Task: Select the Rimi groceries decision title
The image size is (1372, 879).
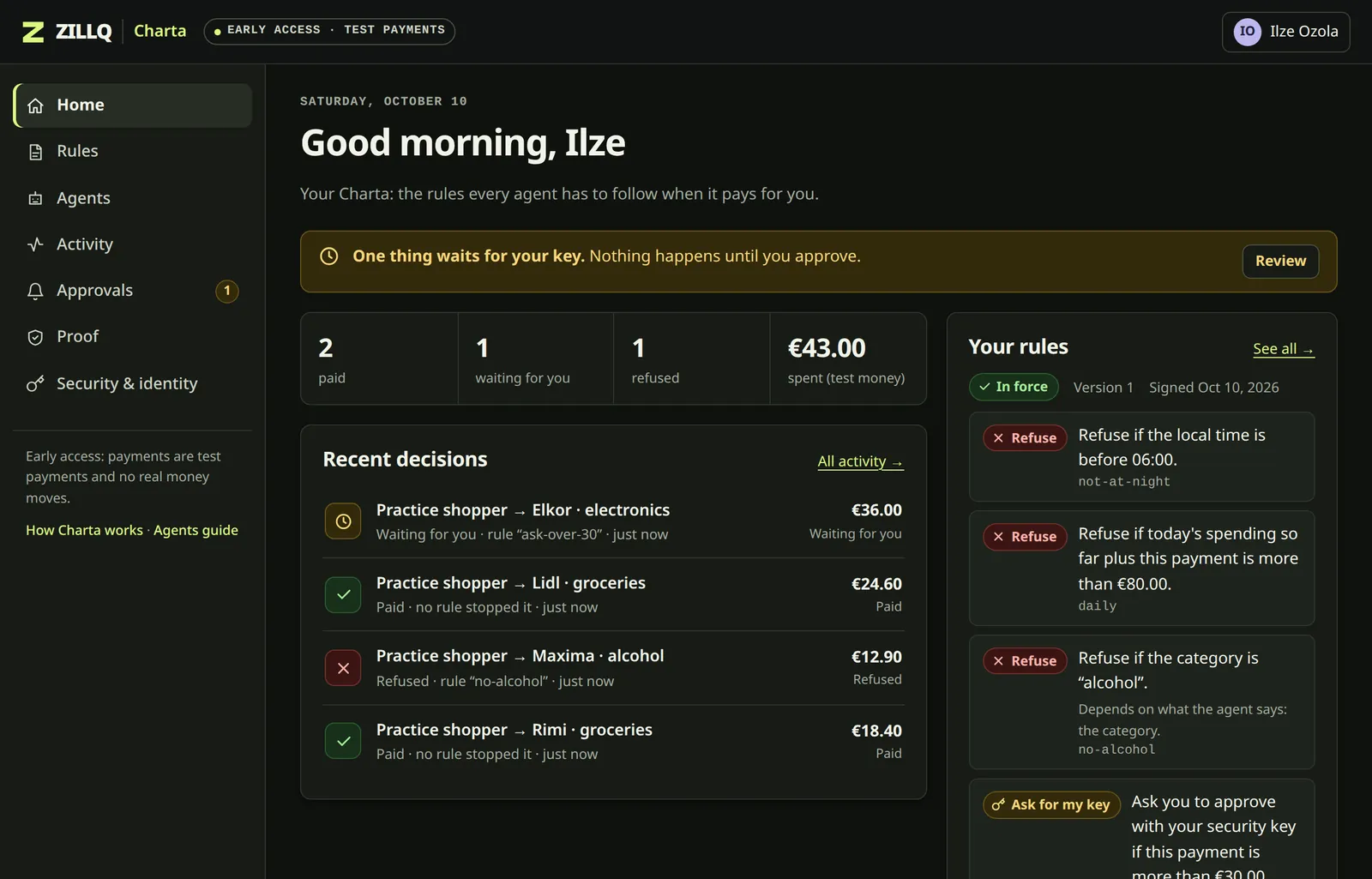Action: (514, 730)
